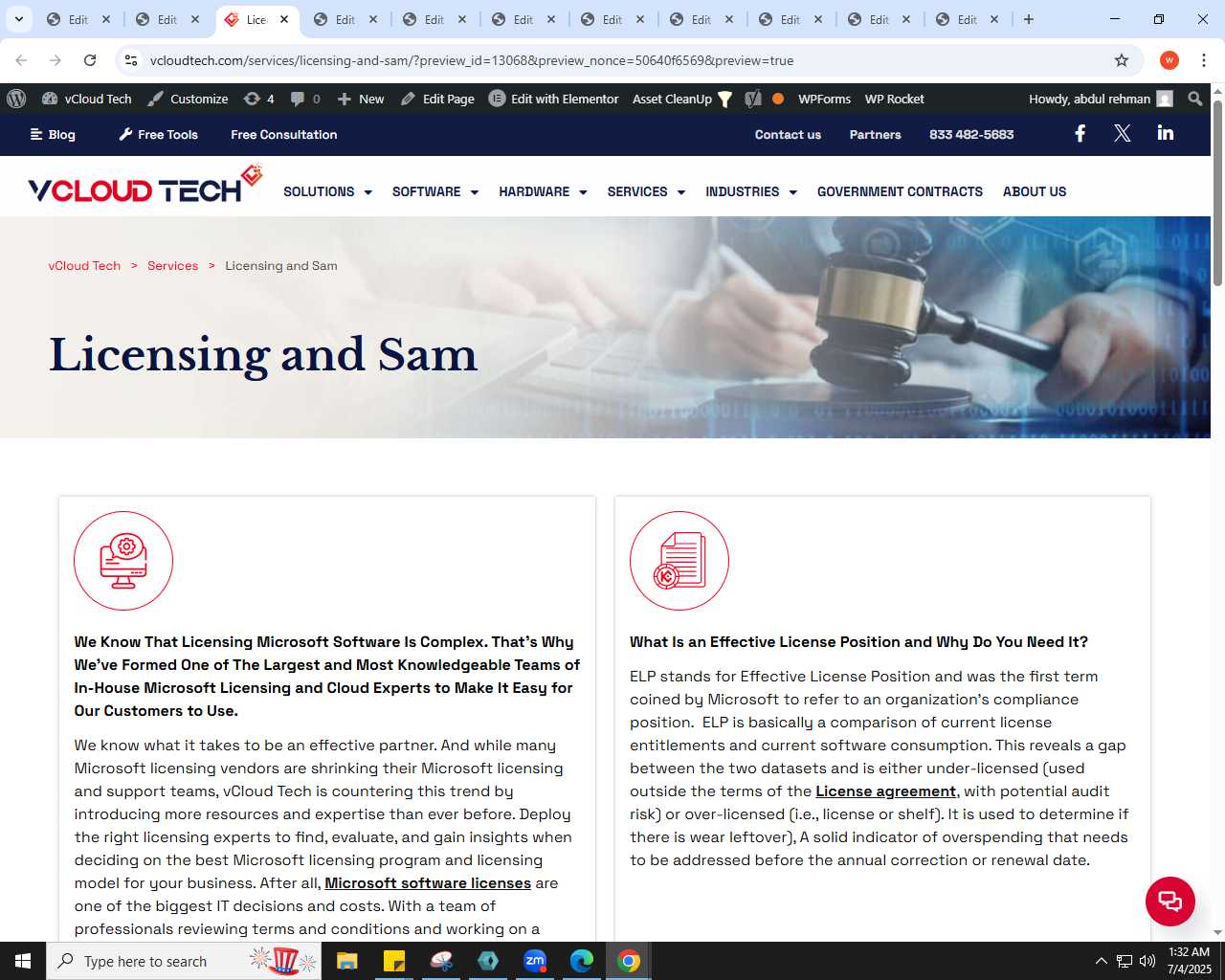Show hidden system tray icons chevron
Image resolution: width=1225 pixels, height=980 pixels.
coord(1101,961)
